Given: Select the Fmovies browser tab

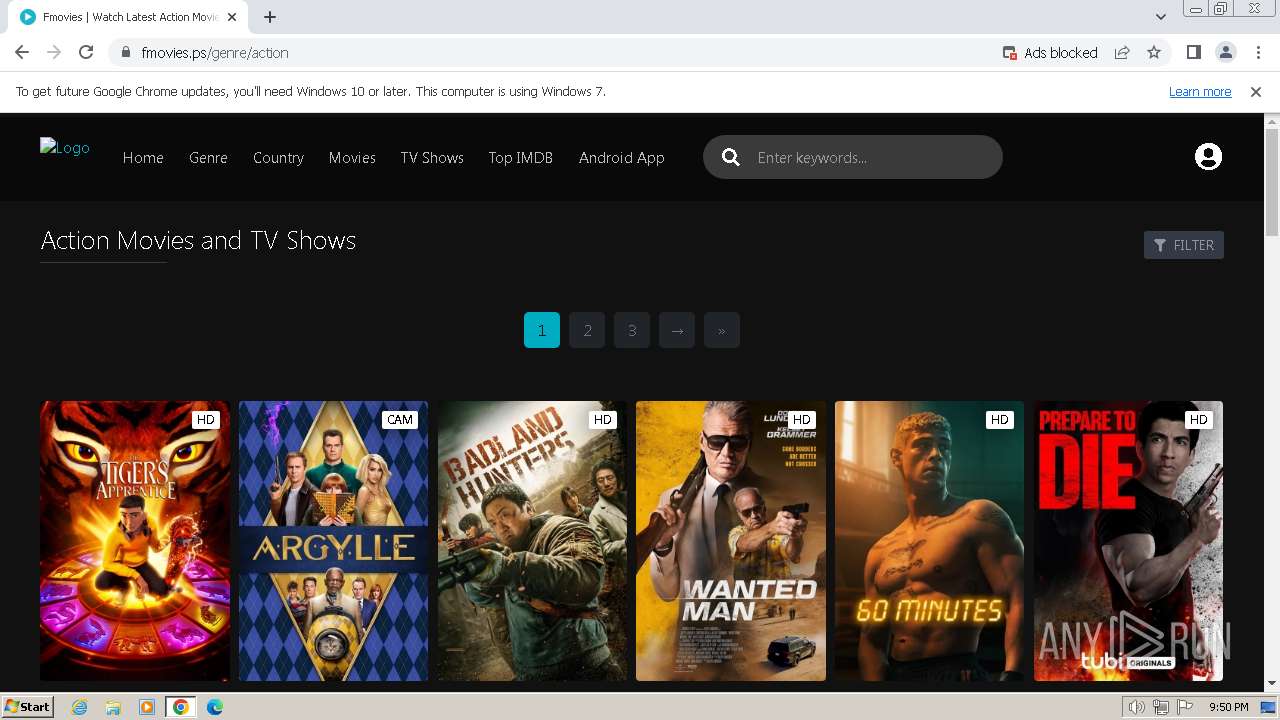Looking at the screenshot, I should pos(130,17).
